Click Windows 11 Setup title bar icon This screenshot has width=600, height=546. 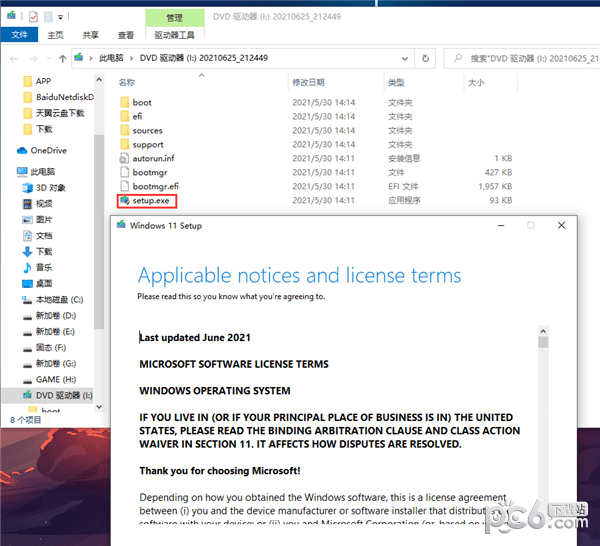(x=121, y=225)
